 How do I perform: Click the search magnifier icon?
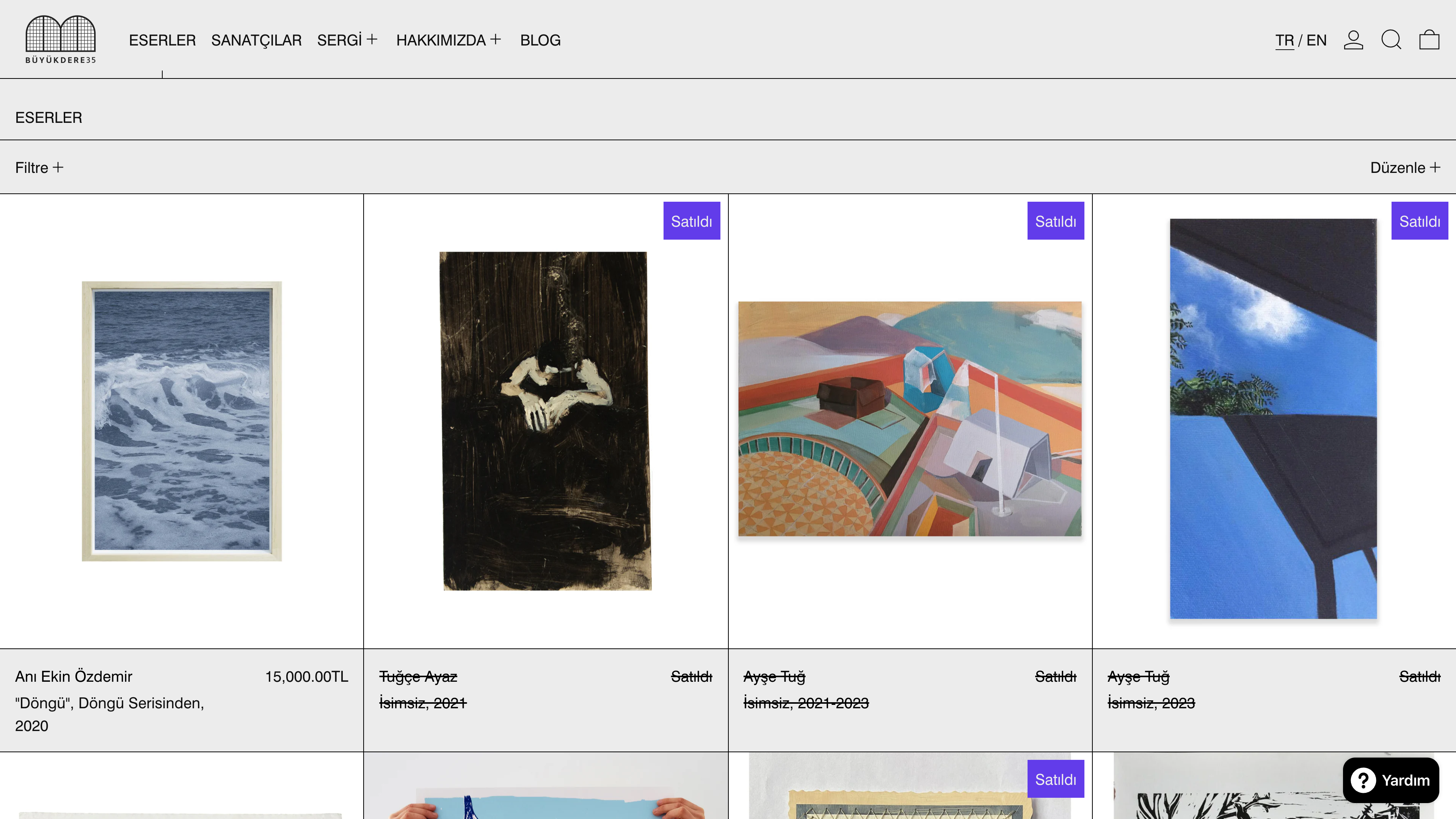[x=1391, y=39]
